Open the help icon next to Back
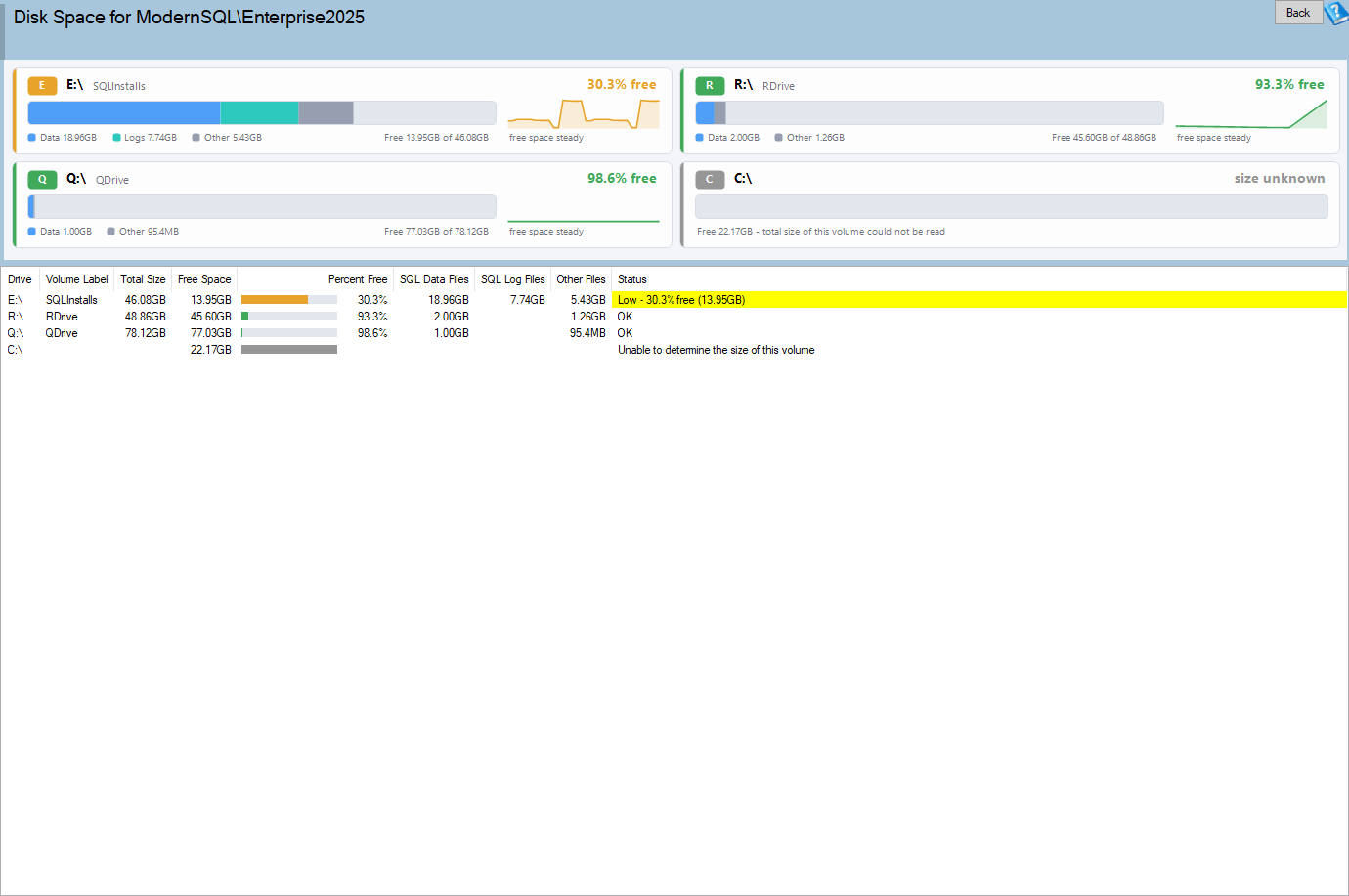1349x896 pixels. (1336, 13)
